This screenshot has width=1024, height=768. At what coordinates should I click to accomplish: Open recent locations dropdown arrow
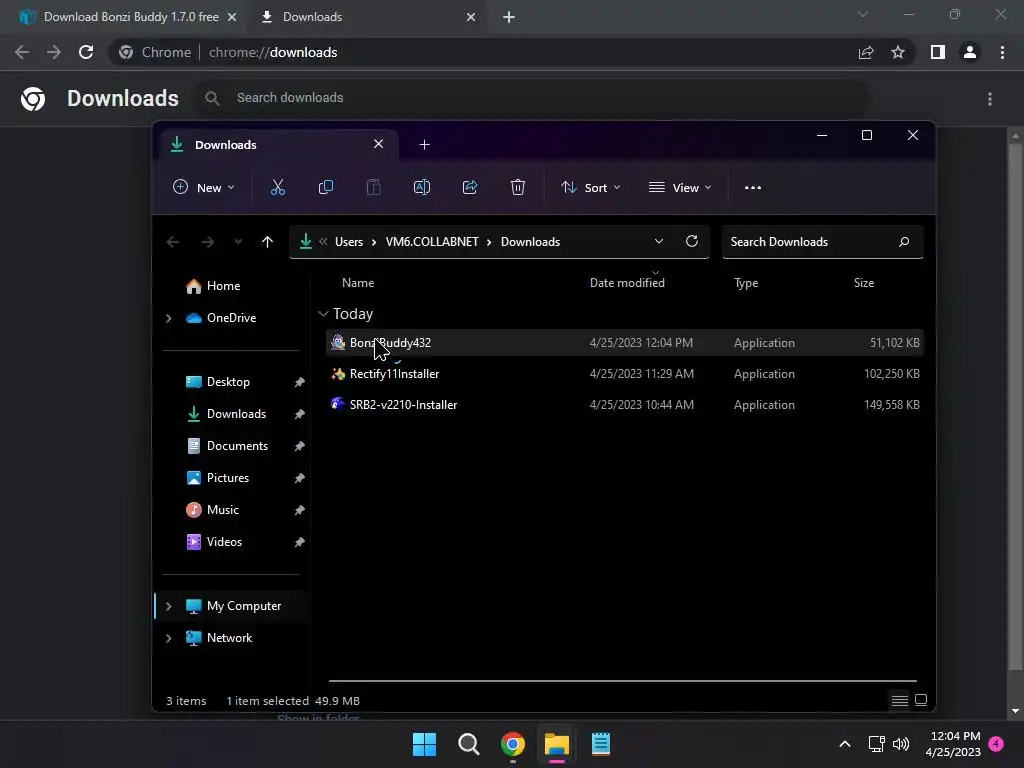click(x=238, y=242)
